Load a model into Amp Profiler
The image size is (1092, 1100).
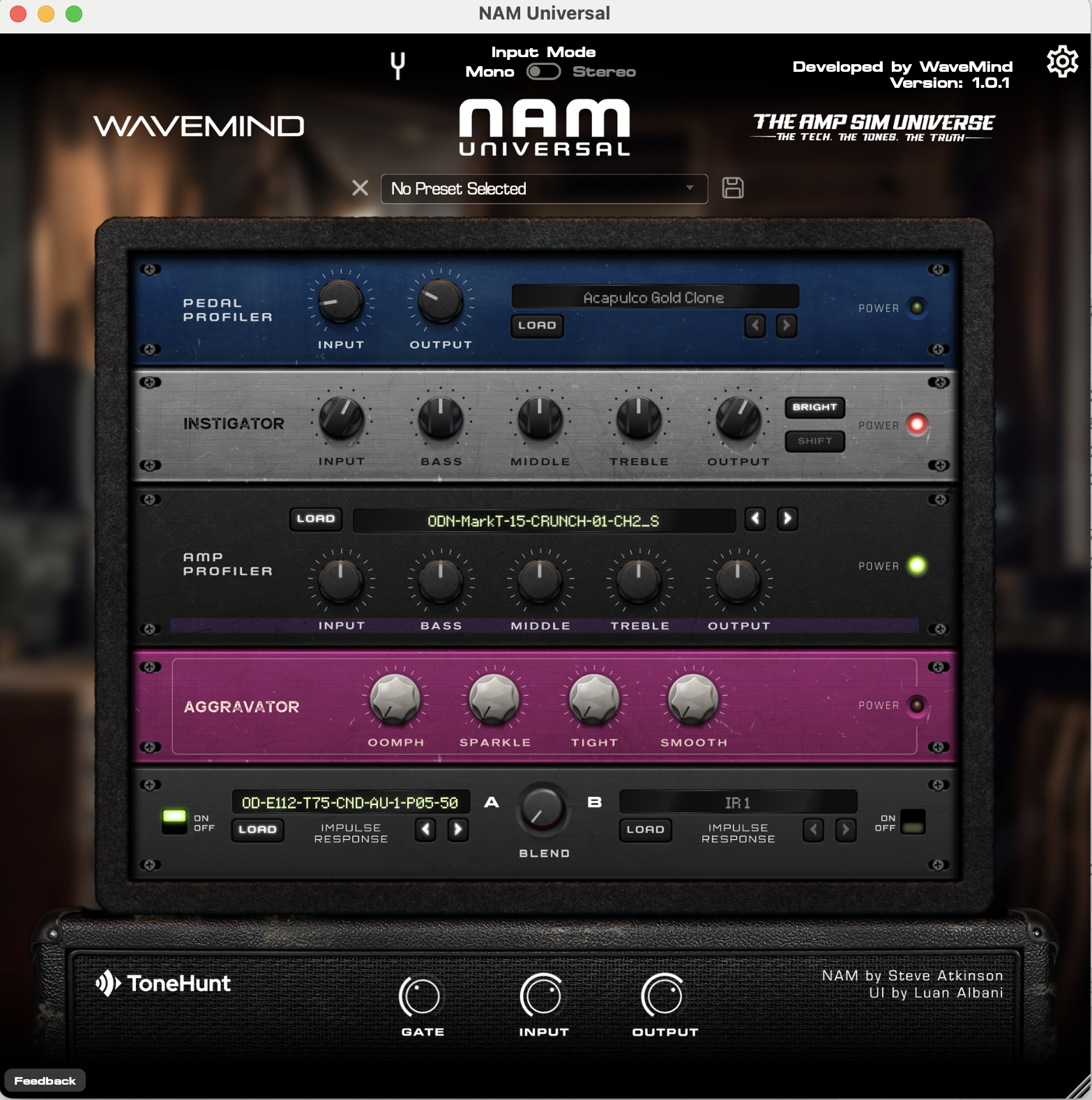316,519
